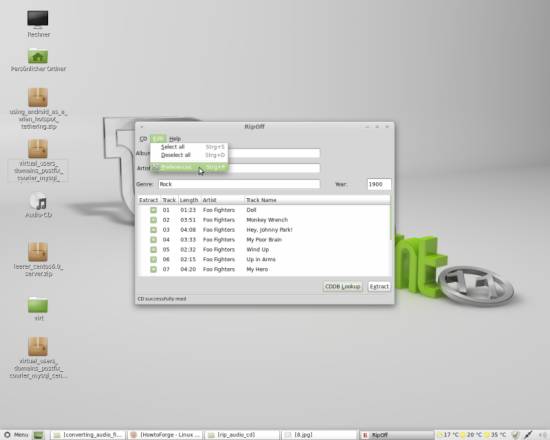Uncheck extract for My Poor Brain

[x=153, y=240]
